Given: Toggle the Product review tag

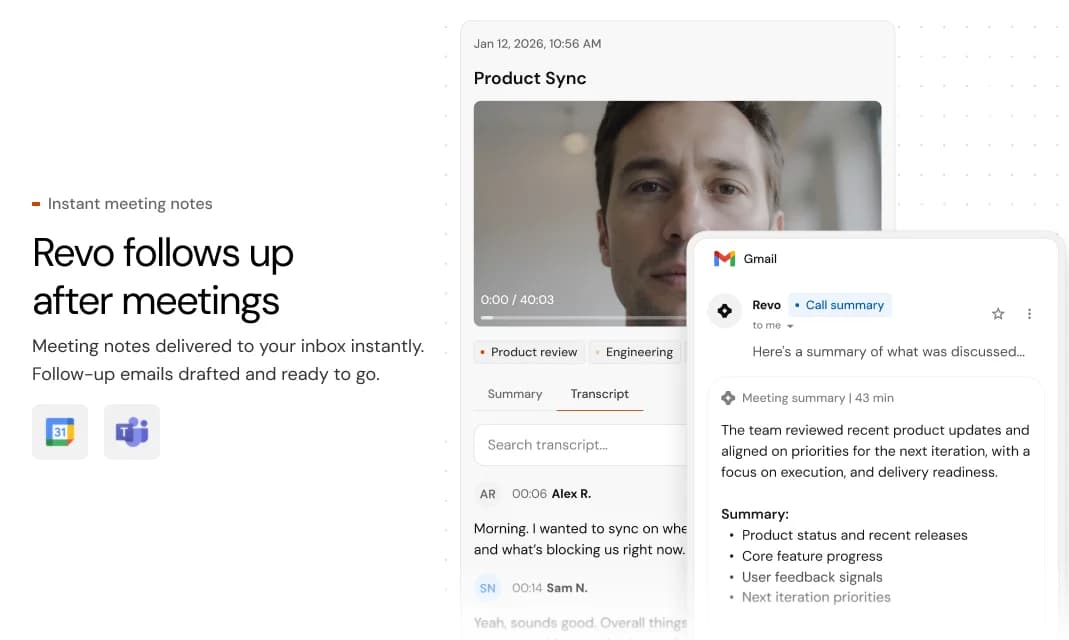Looking at the screenshot, I should (528, 352).
